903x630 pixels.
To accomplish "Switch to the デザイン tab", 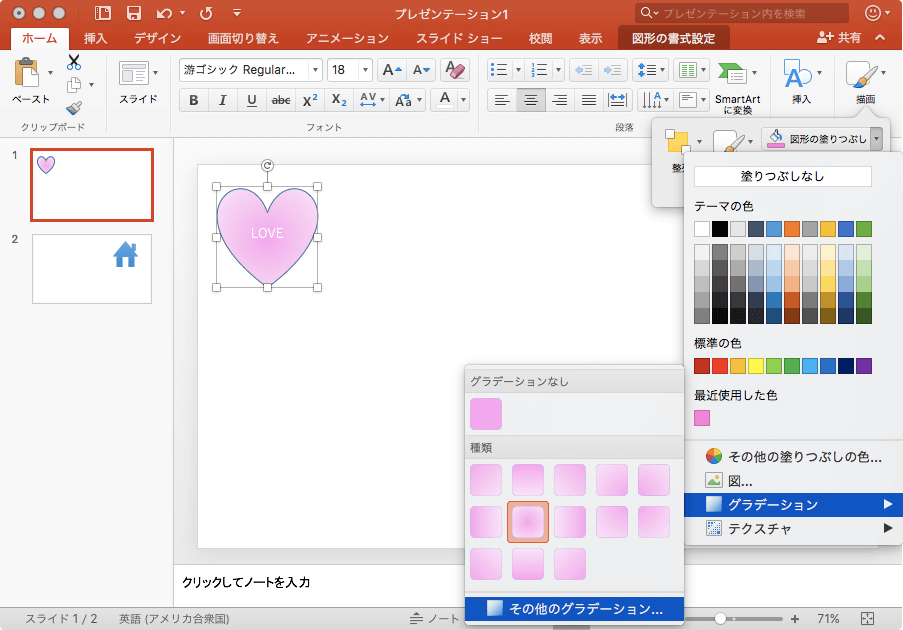I will [157, 38].
